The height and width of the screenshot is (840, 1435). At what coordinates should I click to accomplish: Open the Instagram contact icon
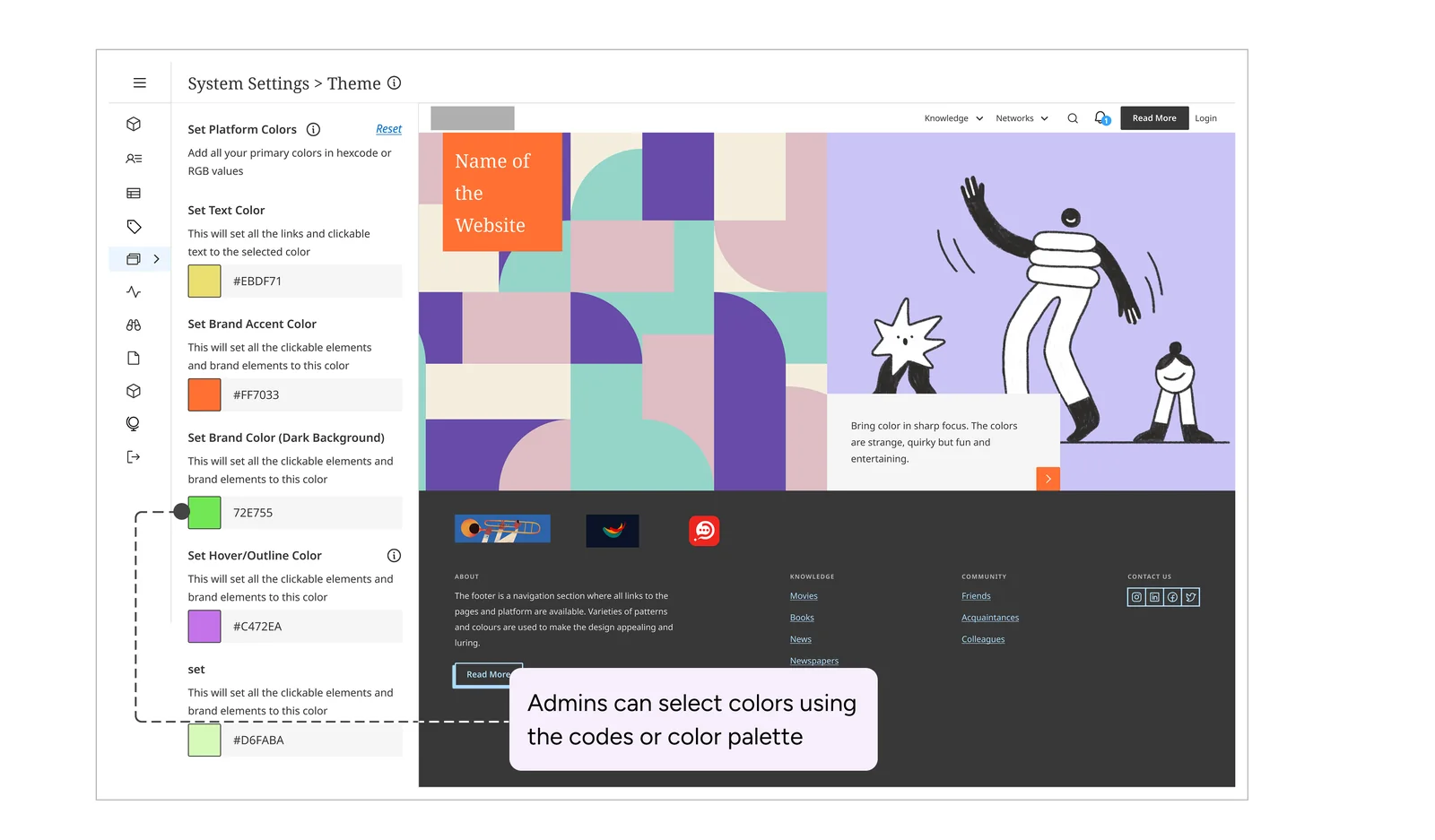click(1136, 597)
